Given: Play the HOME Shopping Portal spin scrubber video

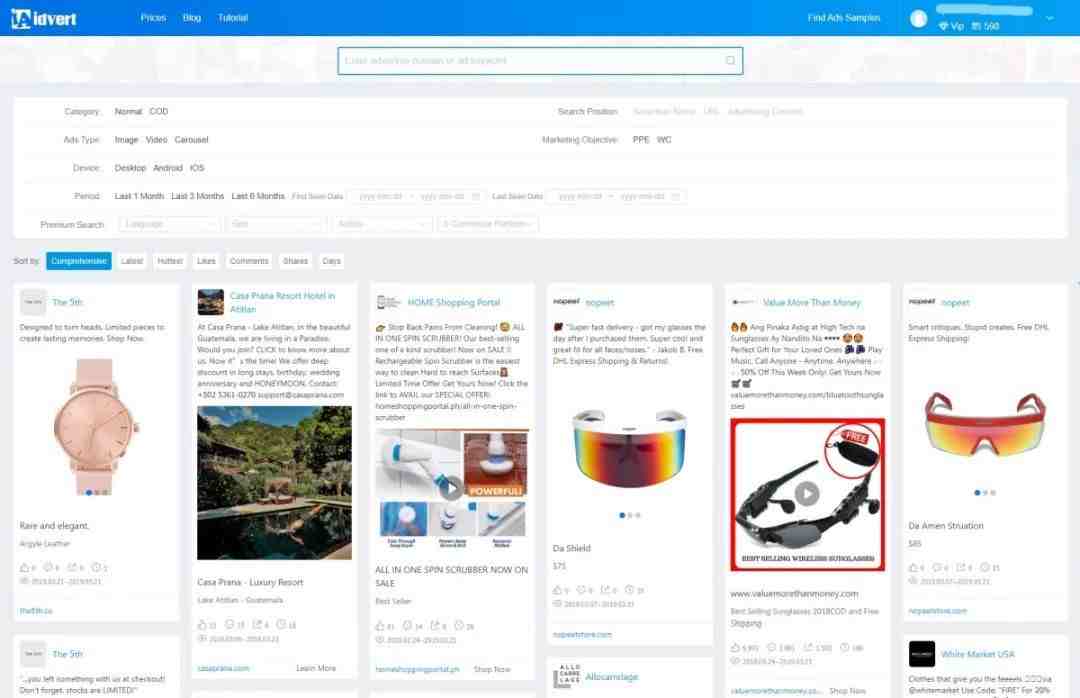Looking at the screenshot, I should coord(451,488).
